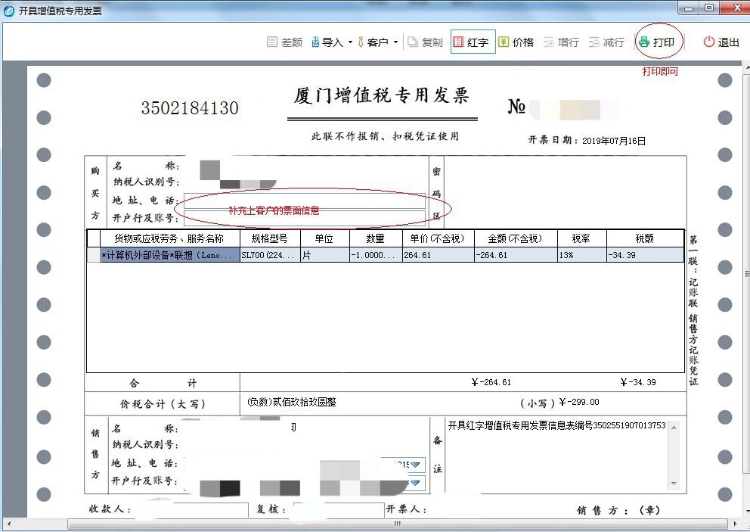Click the 打印 (Print) toolbar button
Viewport: 750px width, 532px height.
tap(657, 43)
